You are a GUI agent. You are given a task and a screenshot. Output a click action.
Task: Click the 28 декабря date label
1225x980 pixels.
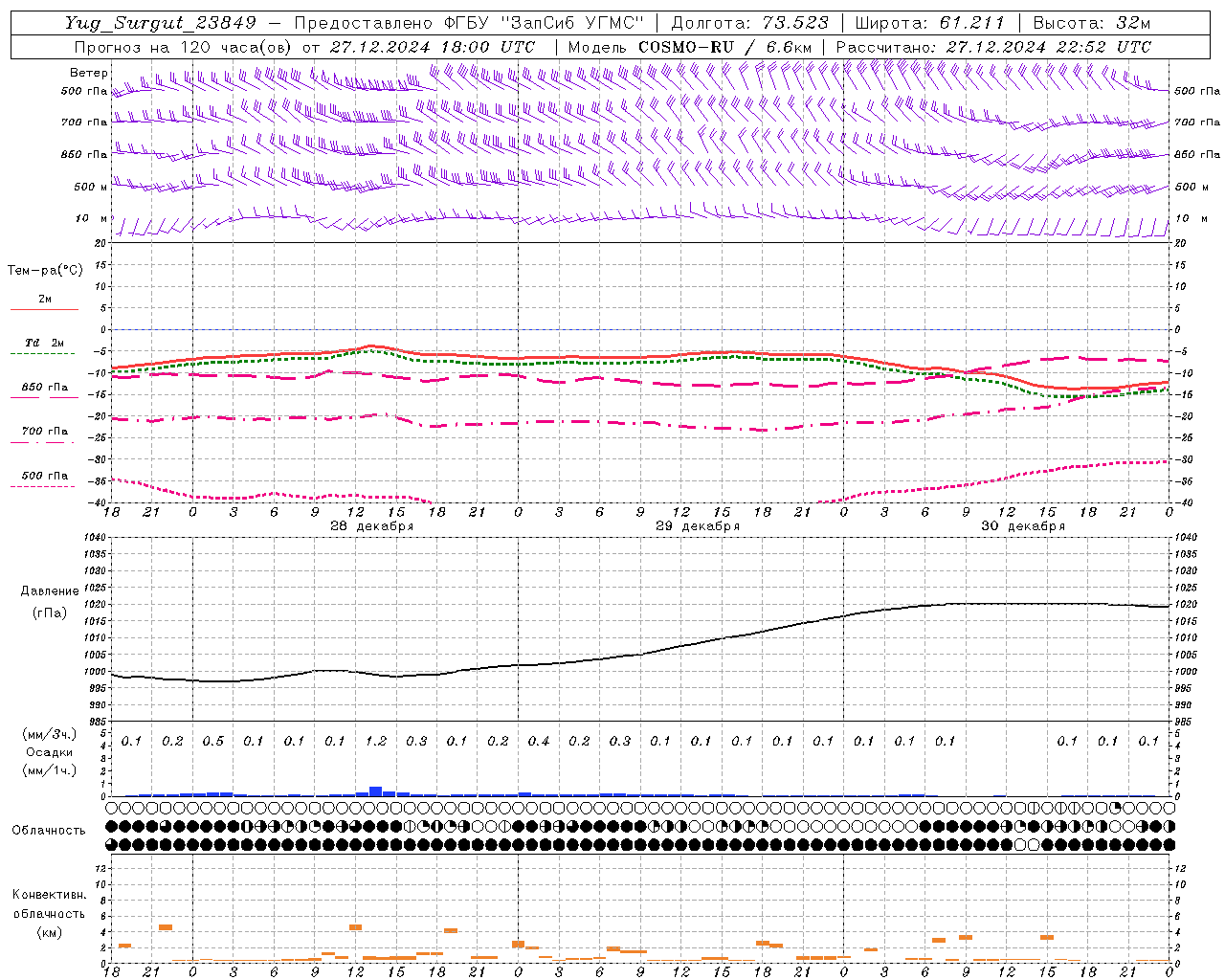[371, 526]
